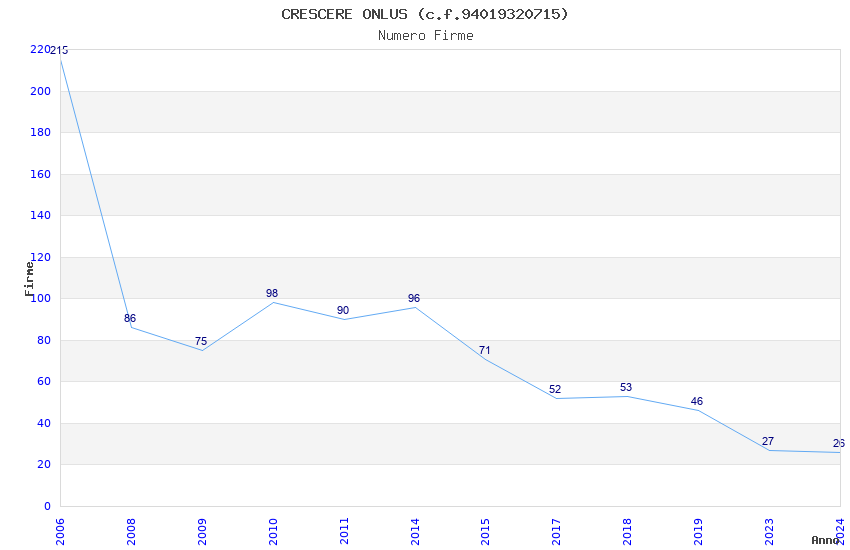
Task: Click x-axis year label 2009
Action: point(202,532)
